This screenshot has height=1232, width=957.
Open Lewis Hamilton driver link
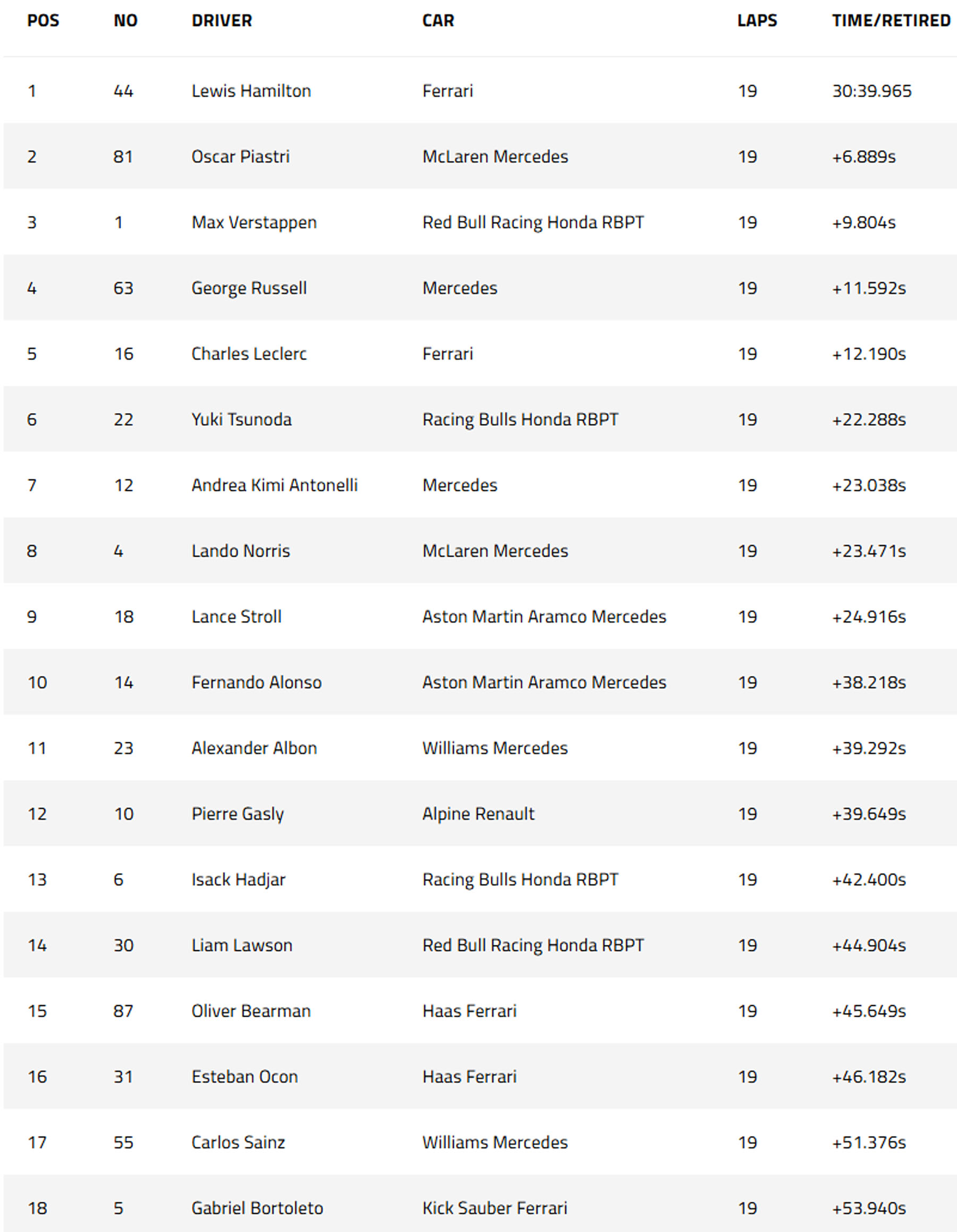point(251,91)
